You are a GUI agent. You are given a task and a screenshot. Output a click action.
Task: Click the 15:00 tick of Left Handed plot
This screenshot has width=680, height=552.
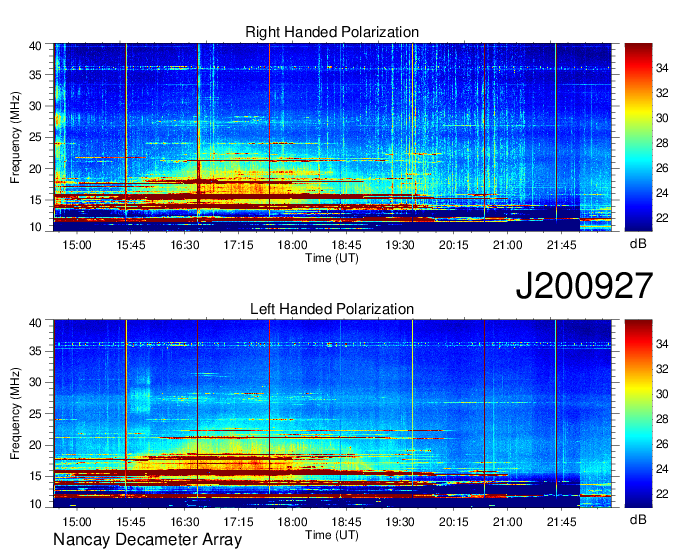pyautogui.click(x=77, y=522)
